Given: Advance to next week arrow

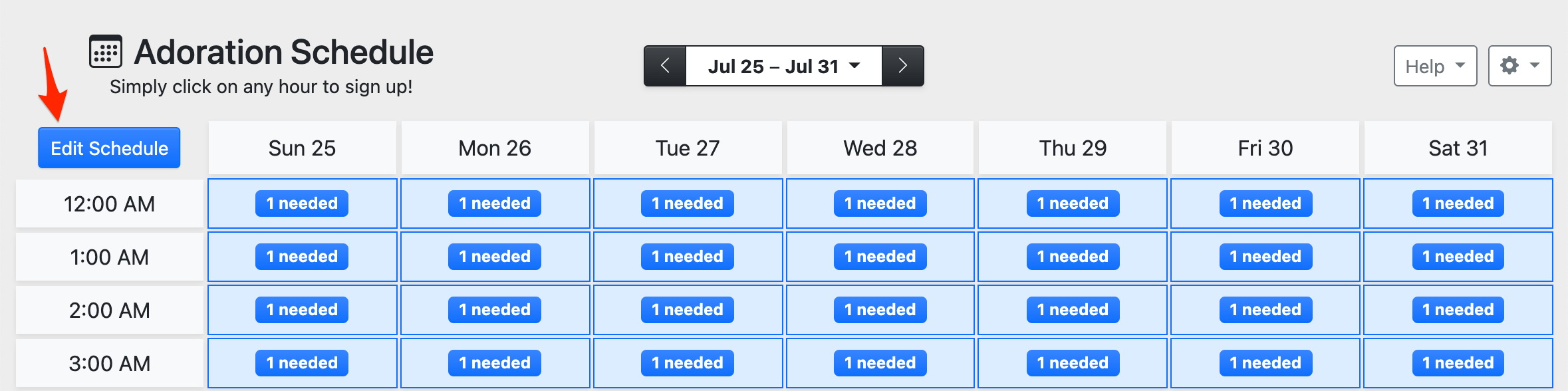Looking at the screenshot, I should tap(902, 66).
